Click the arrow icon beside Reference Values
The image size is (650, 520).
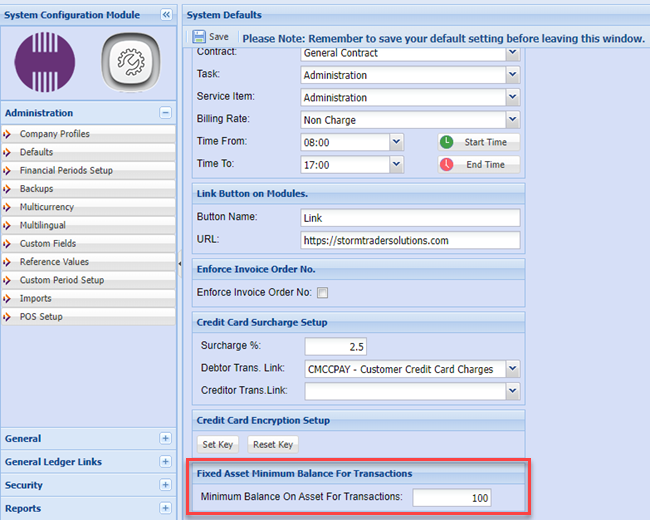pyautogui.click(x=7, y=262)
